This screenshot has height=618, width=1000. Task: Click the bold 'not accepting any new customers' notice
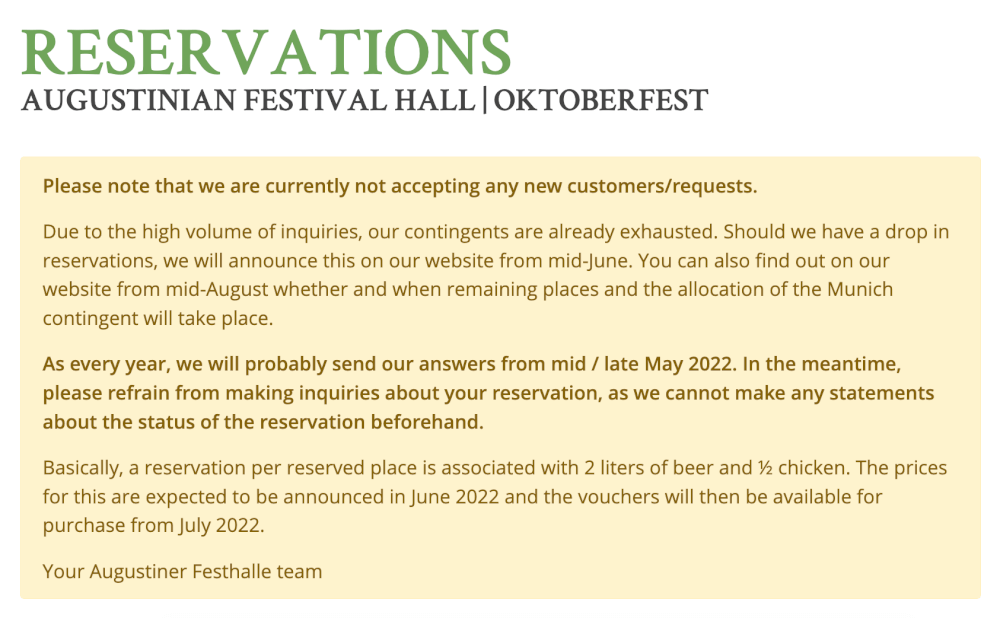(x=400, y=186)
